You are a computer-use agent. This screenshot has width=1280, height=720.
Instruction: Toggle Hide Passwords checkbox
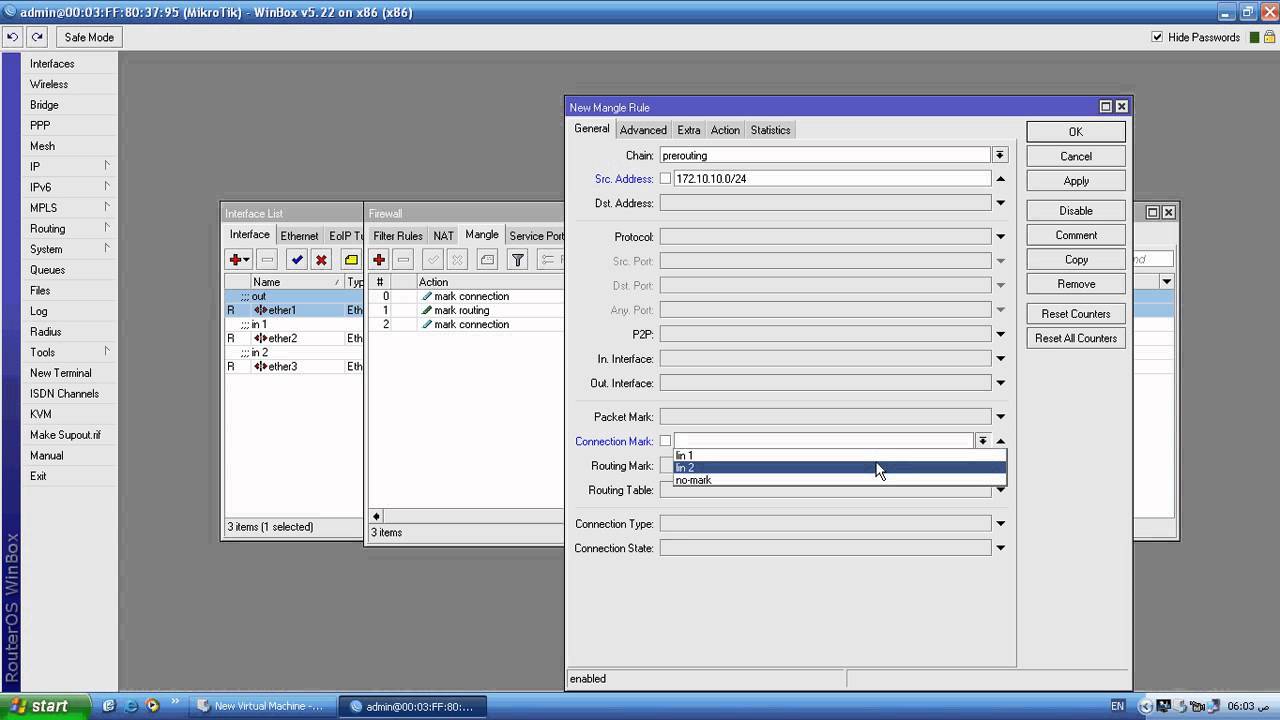click(x=1158, y=37)
